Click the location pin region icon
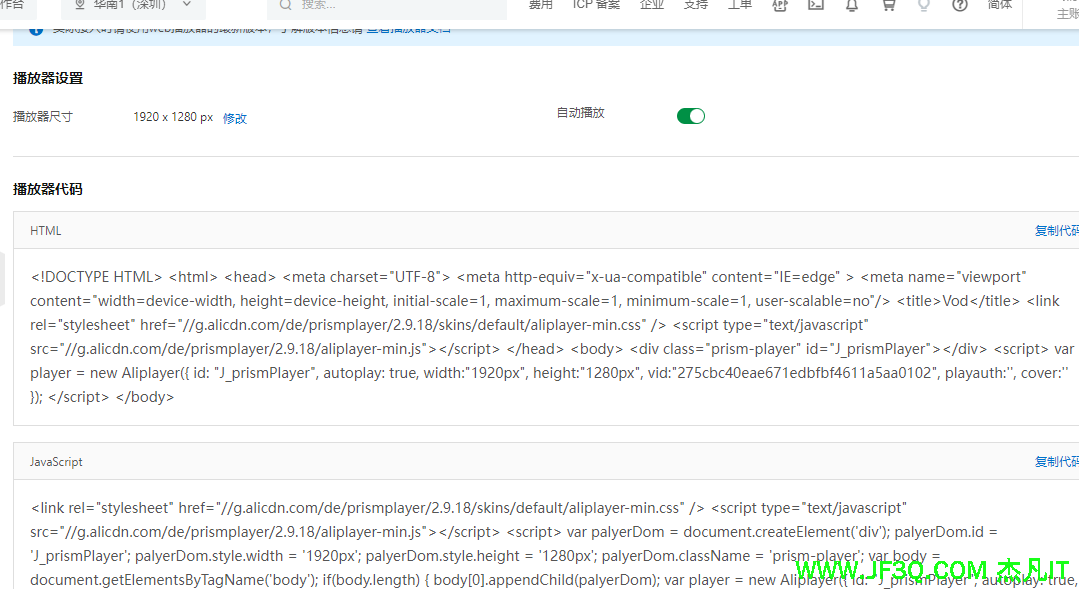 [x=80, y=5]
